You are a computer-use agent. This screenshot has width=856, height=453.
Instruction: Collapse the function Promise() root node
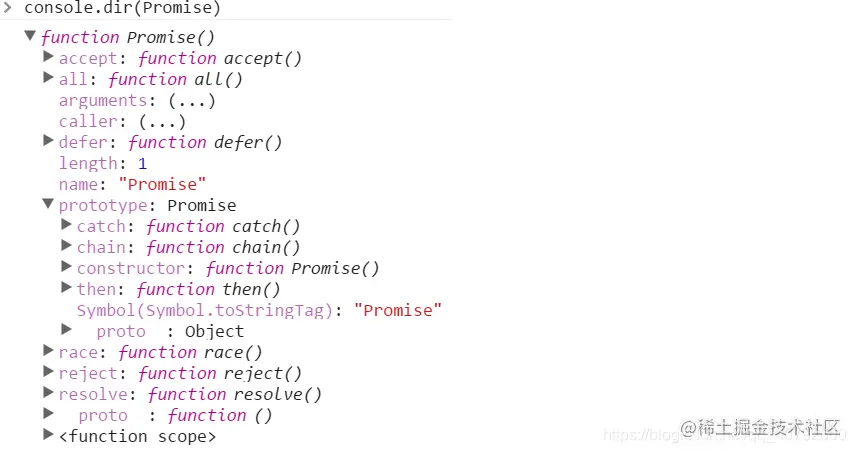pos(30,36)
